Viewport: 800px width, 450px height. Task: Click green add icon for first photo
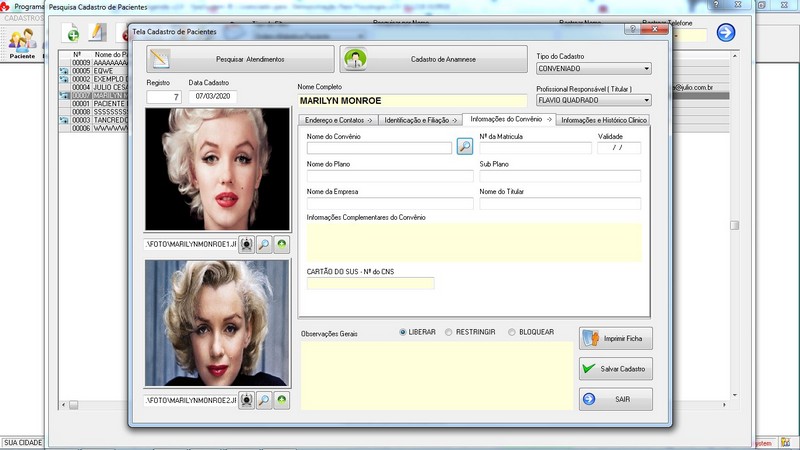(x=282, y=244)
